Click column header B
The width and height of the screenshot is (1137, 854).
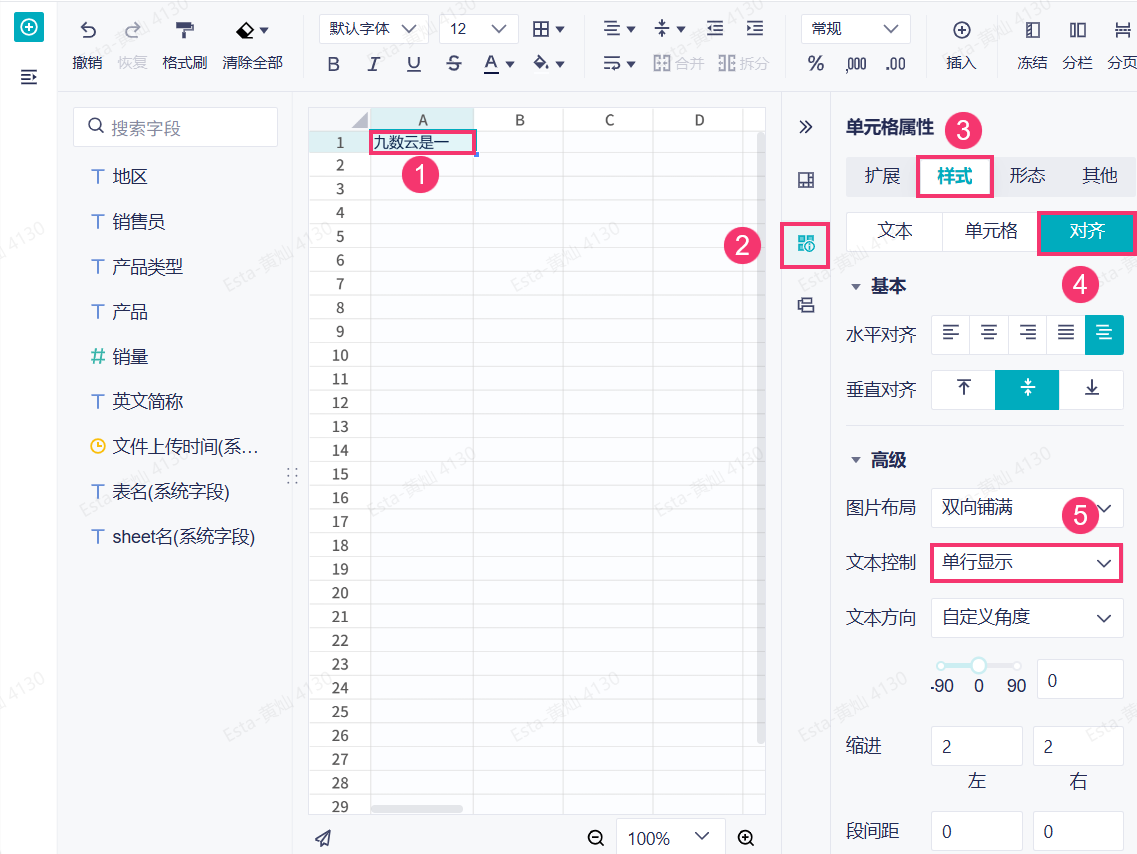click(519, 120)
